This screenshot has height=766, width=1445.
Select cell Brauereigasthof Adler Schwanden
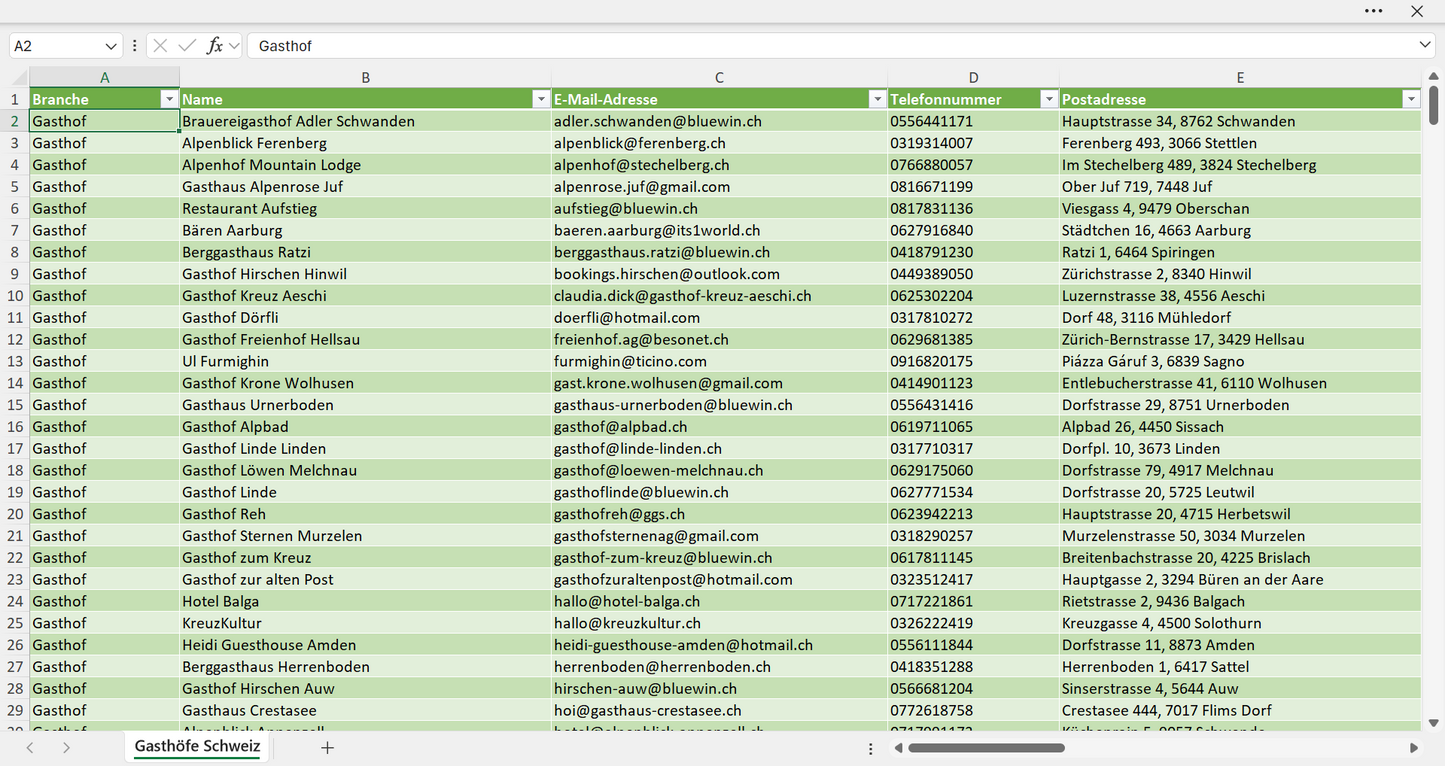tap(365, 121)
